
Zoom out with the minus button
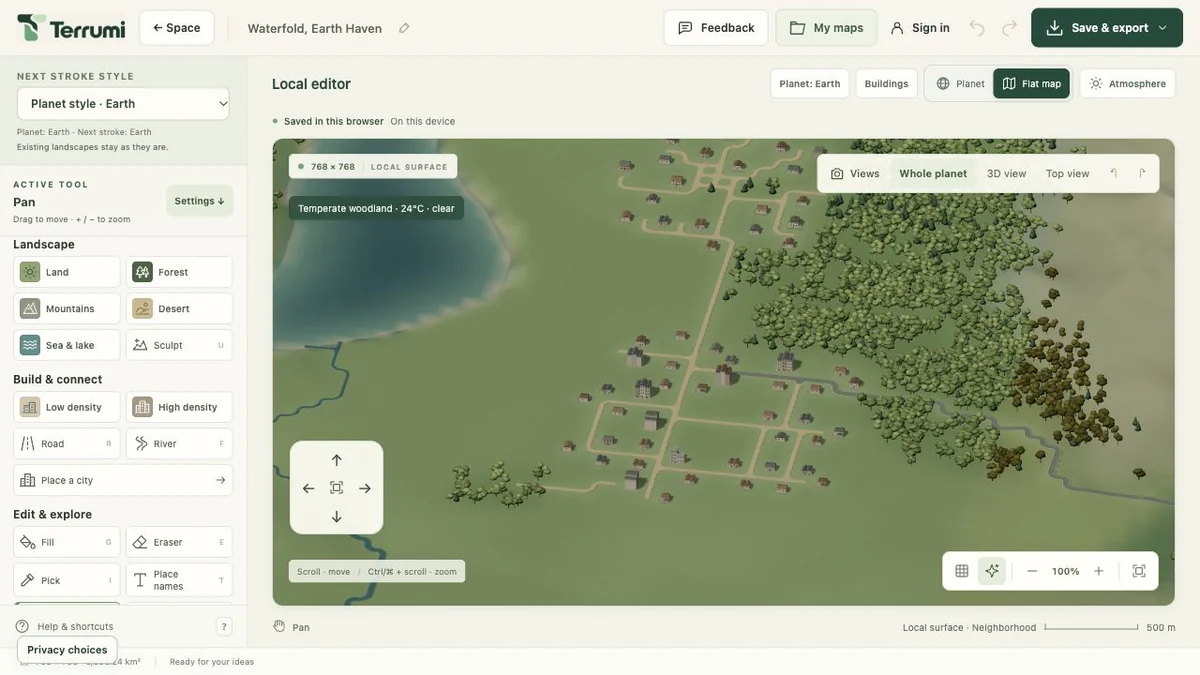pos(1032,571)
